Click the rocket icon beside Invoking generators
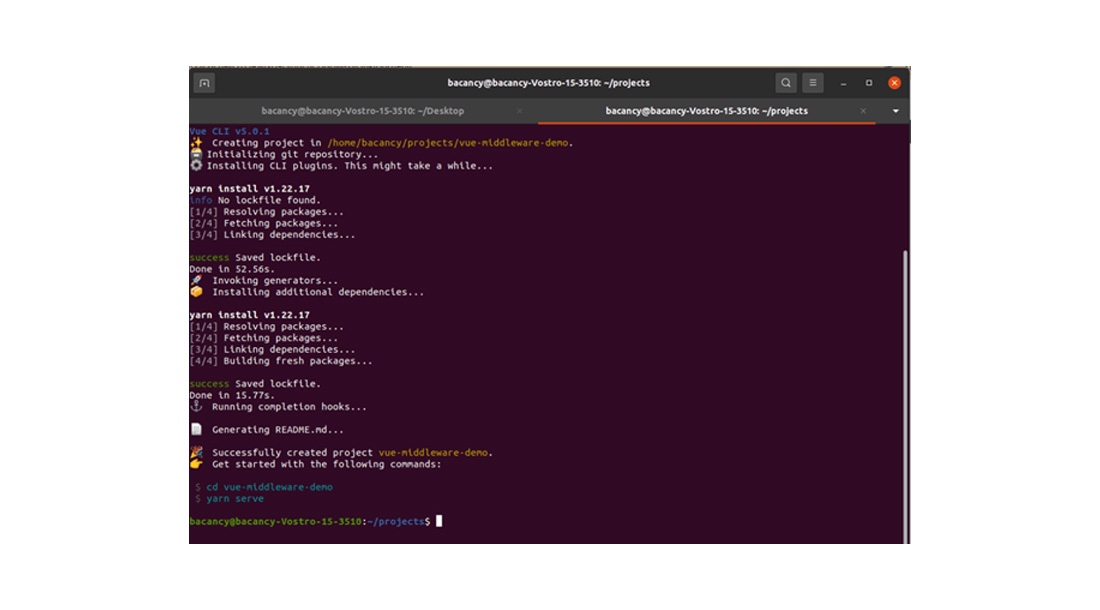This screenshot has height=610, width=1100. click(x=196, y=281)
